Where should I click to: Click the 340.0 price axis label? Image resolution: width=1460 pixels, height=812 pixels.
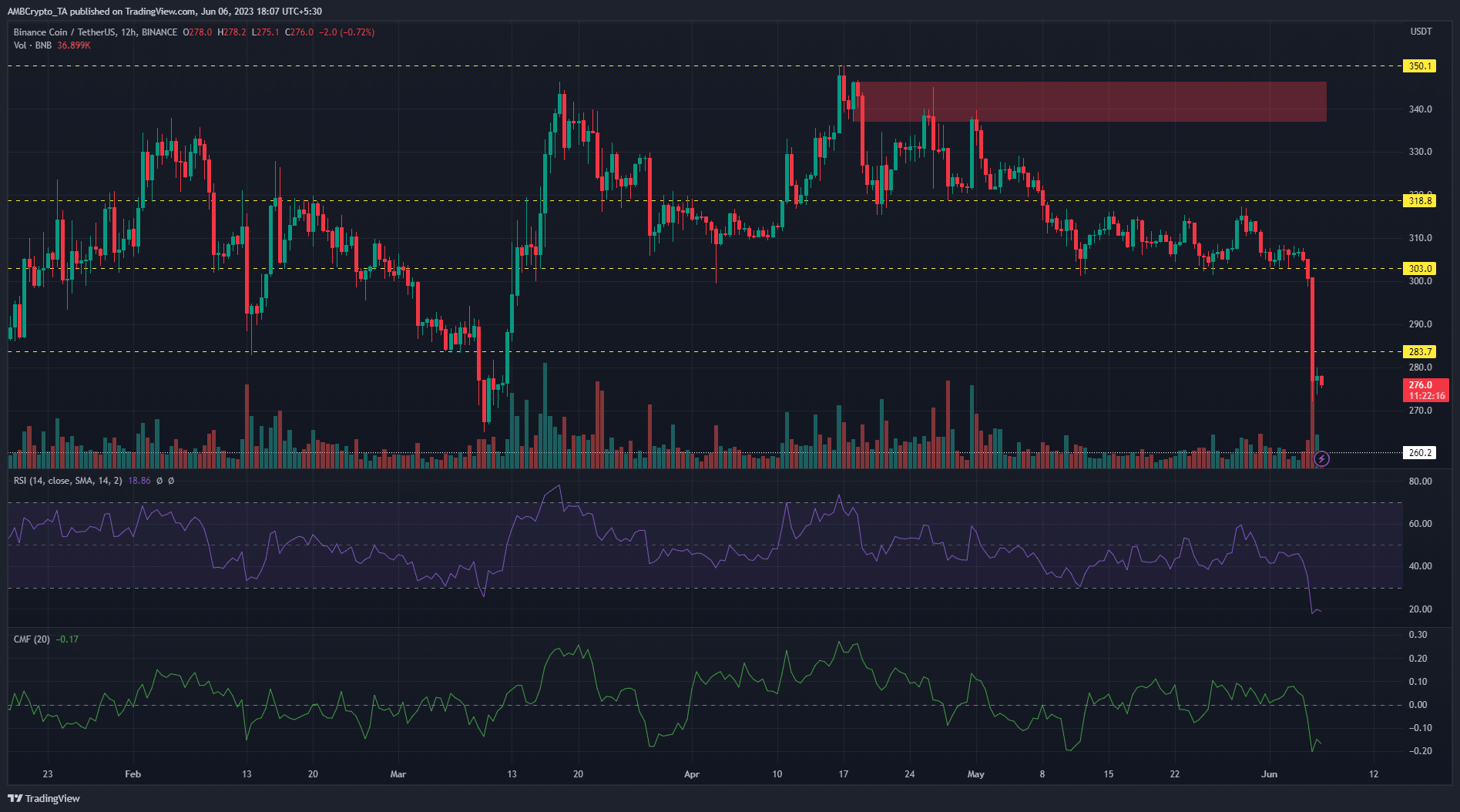1421,109
